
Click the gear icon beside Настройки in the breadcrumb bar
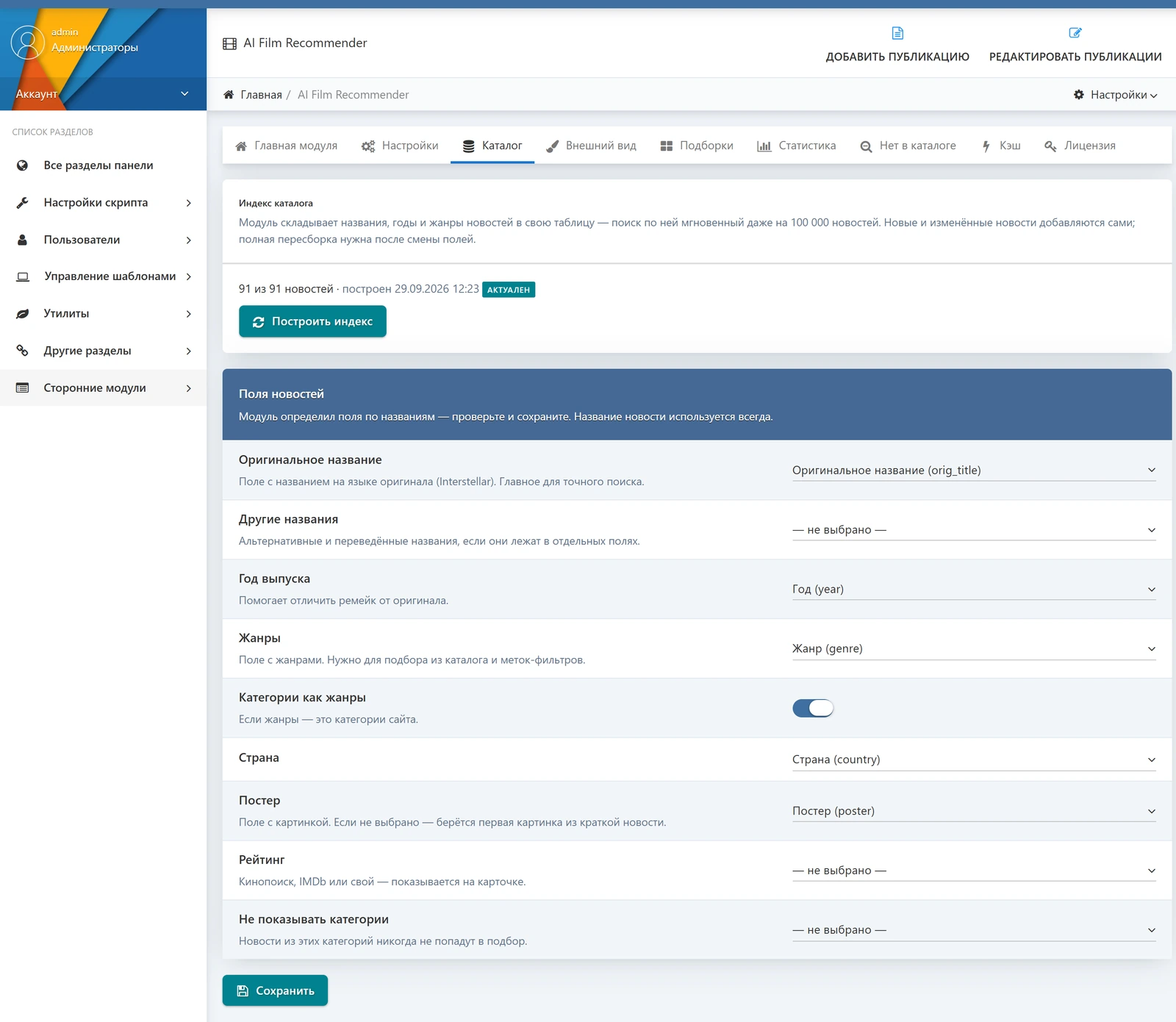pyautogui.click(x=1079, y=95)
